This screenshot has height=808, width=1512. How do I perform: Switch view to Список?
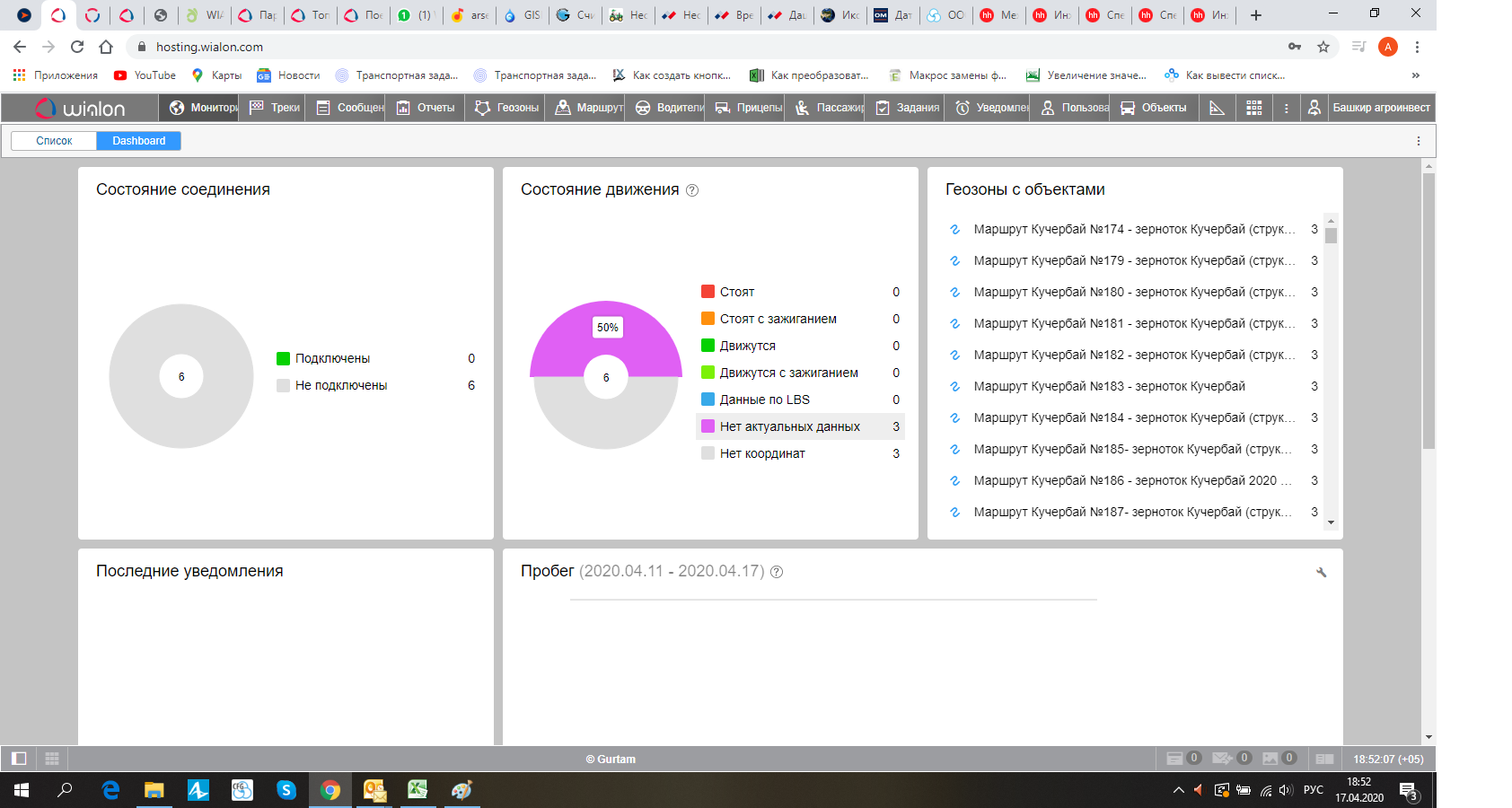point(54,141)
